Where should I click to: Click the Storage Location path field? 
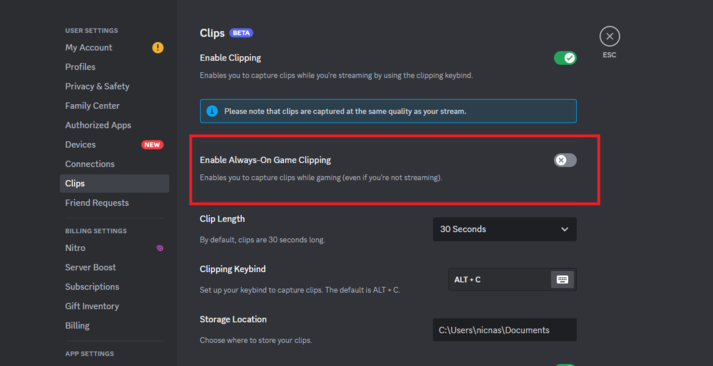pos(505,330)
